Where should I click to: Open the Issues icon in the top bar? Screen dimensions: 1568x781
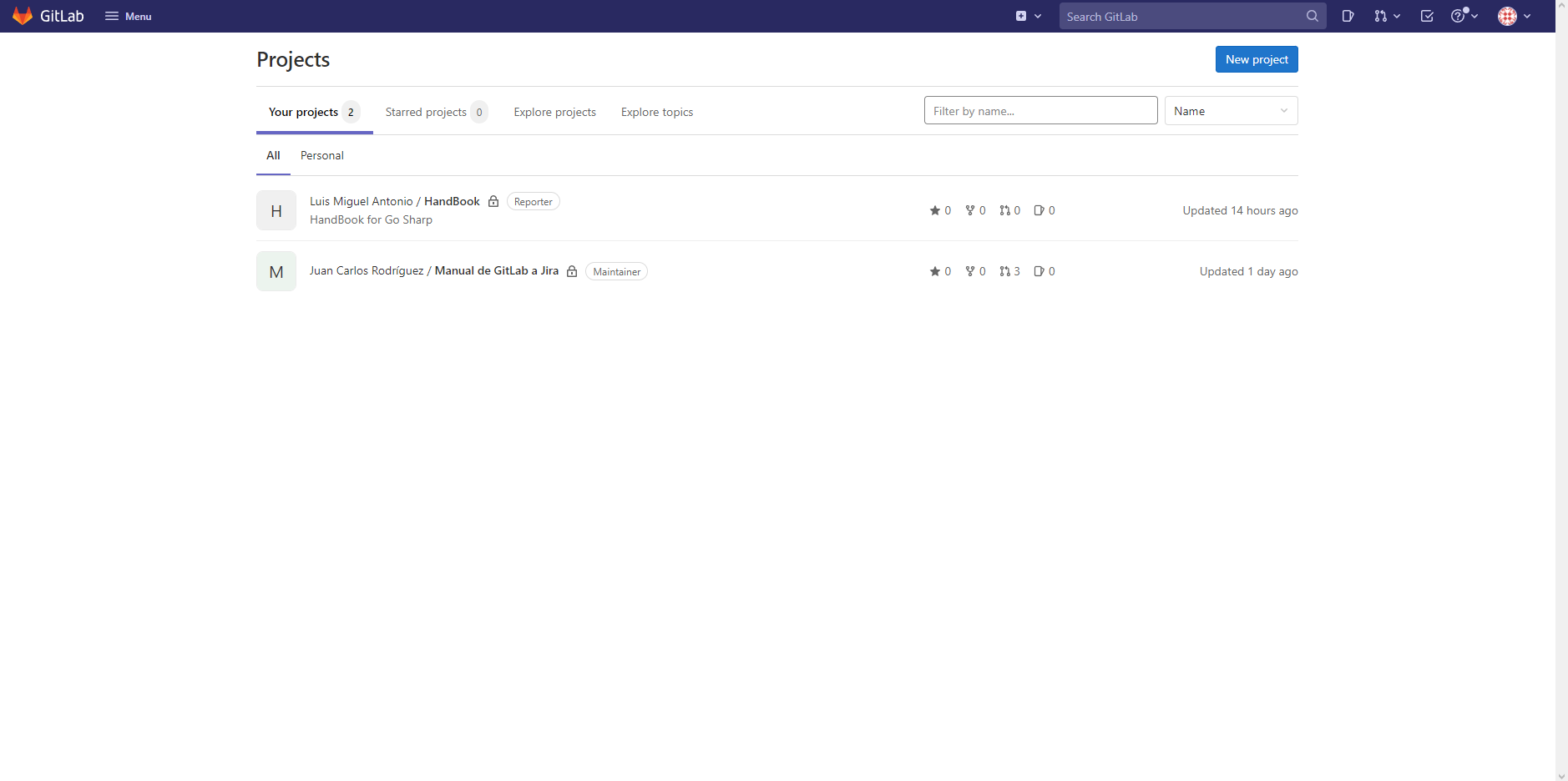(1348, 16)
